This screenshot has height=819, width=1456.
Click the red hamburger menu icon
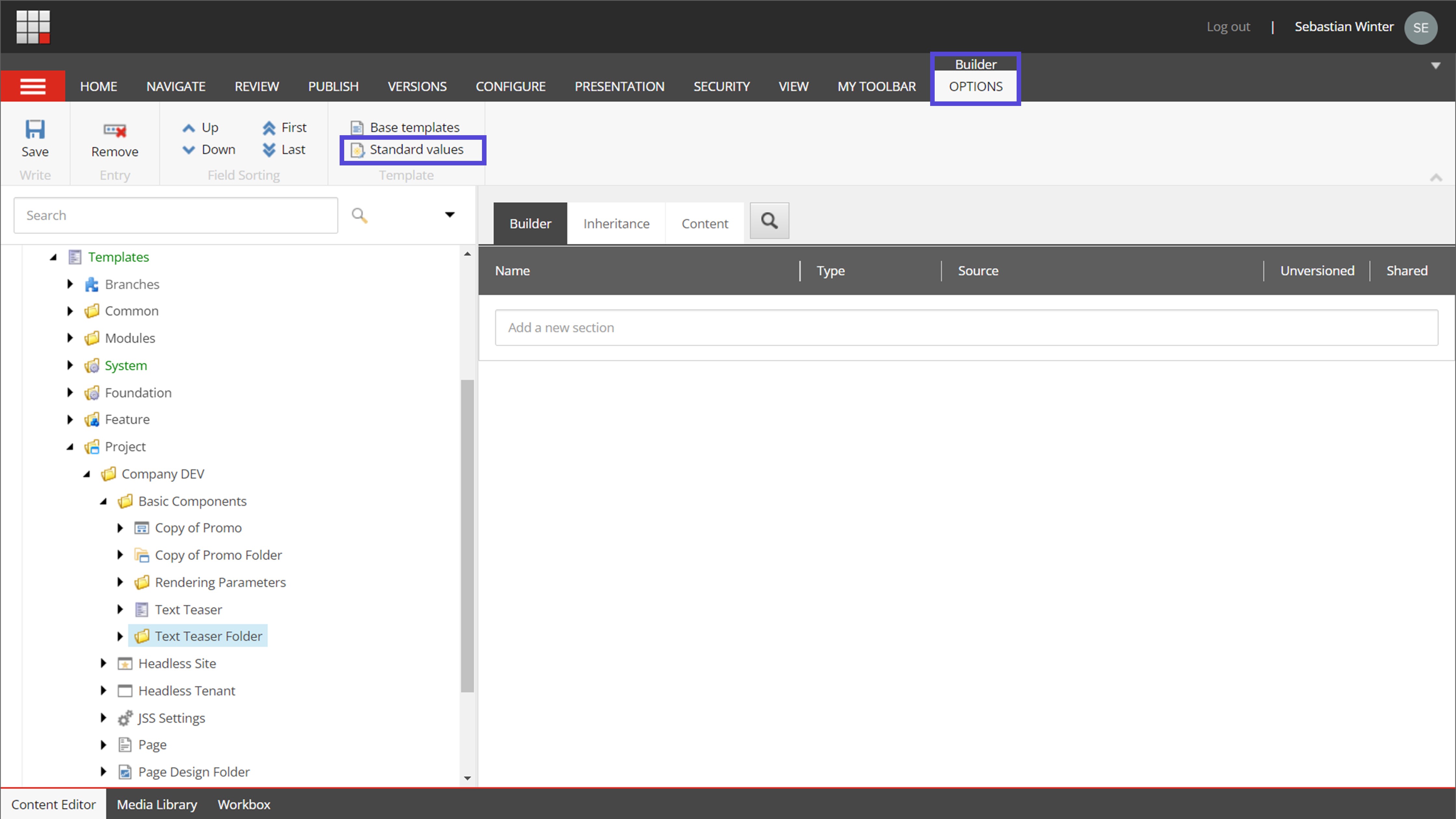tap(32, 86)
